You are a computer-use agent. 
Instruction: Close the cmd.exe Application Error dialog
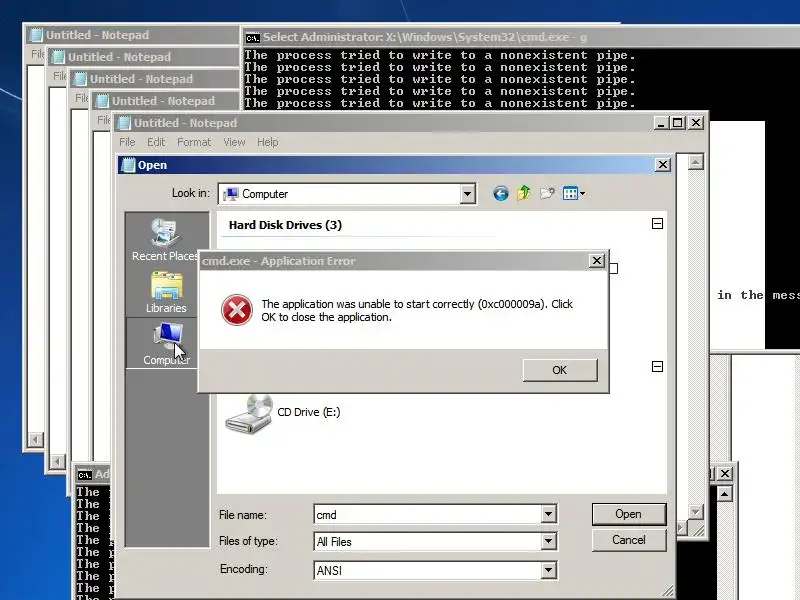point(596,261)
